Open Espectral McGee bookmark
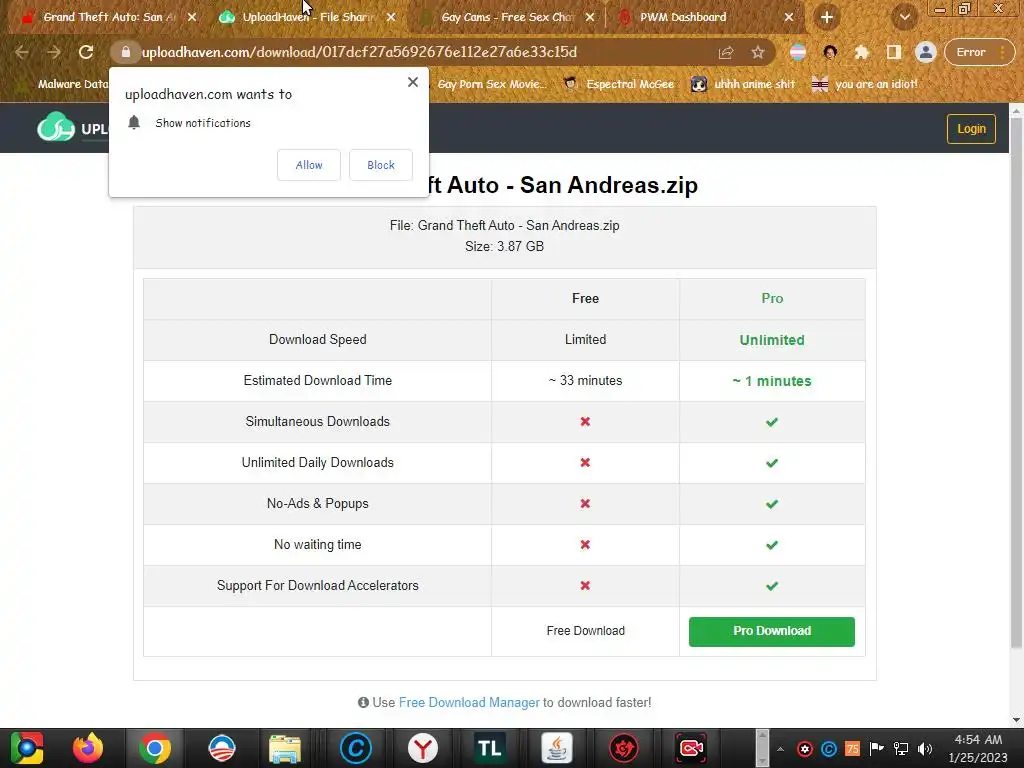1024x768 pixels. pos(619,84)
